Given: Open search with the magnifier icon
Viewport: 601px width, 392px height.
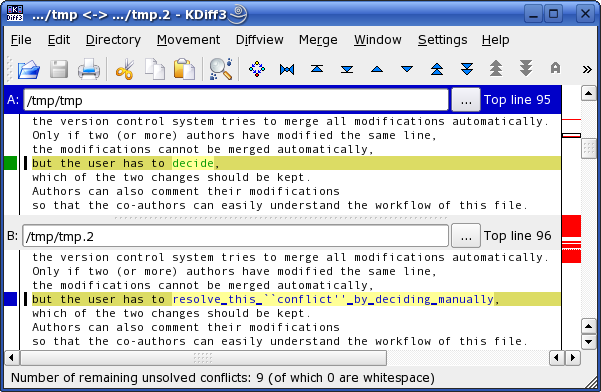Looking at the screenshot, I should click(x=221, y=69).
